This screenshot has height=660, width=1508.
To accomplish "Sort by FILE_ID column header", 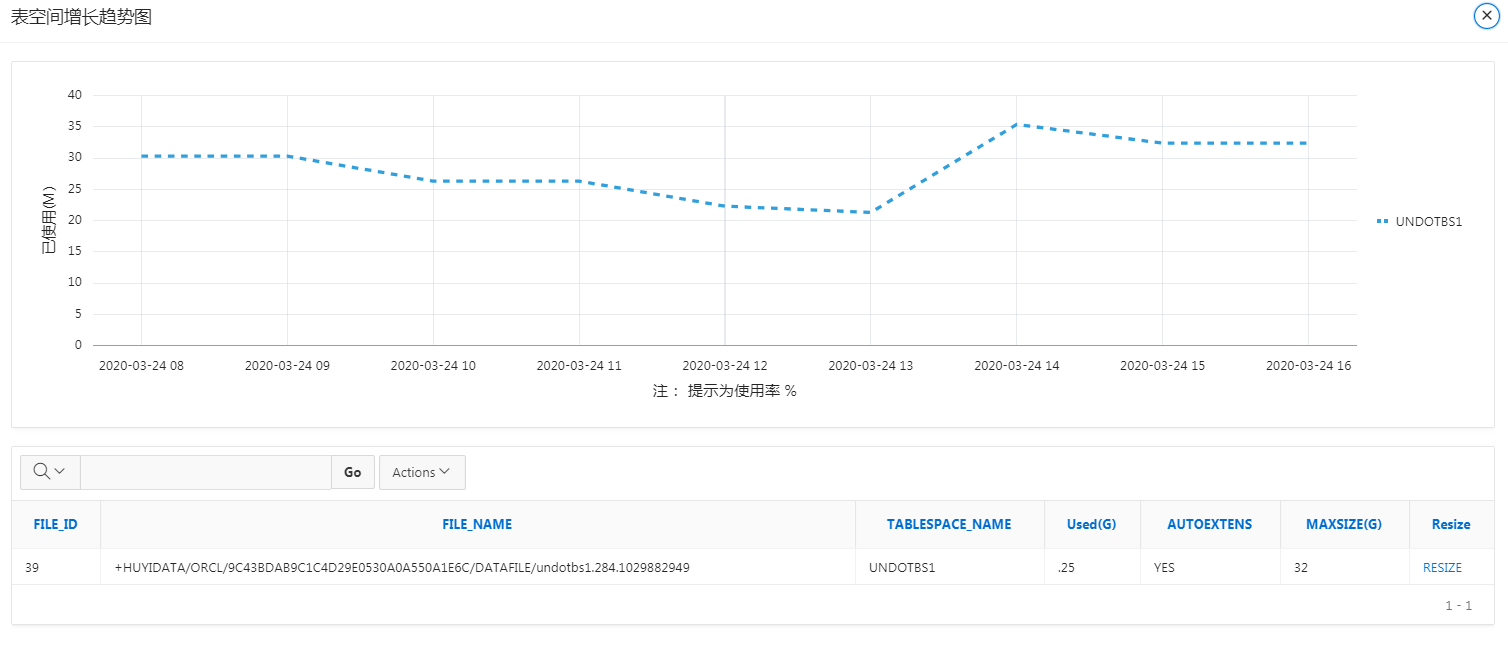I will 56,524.
